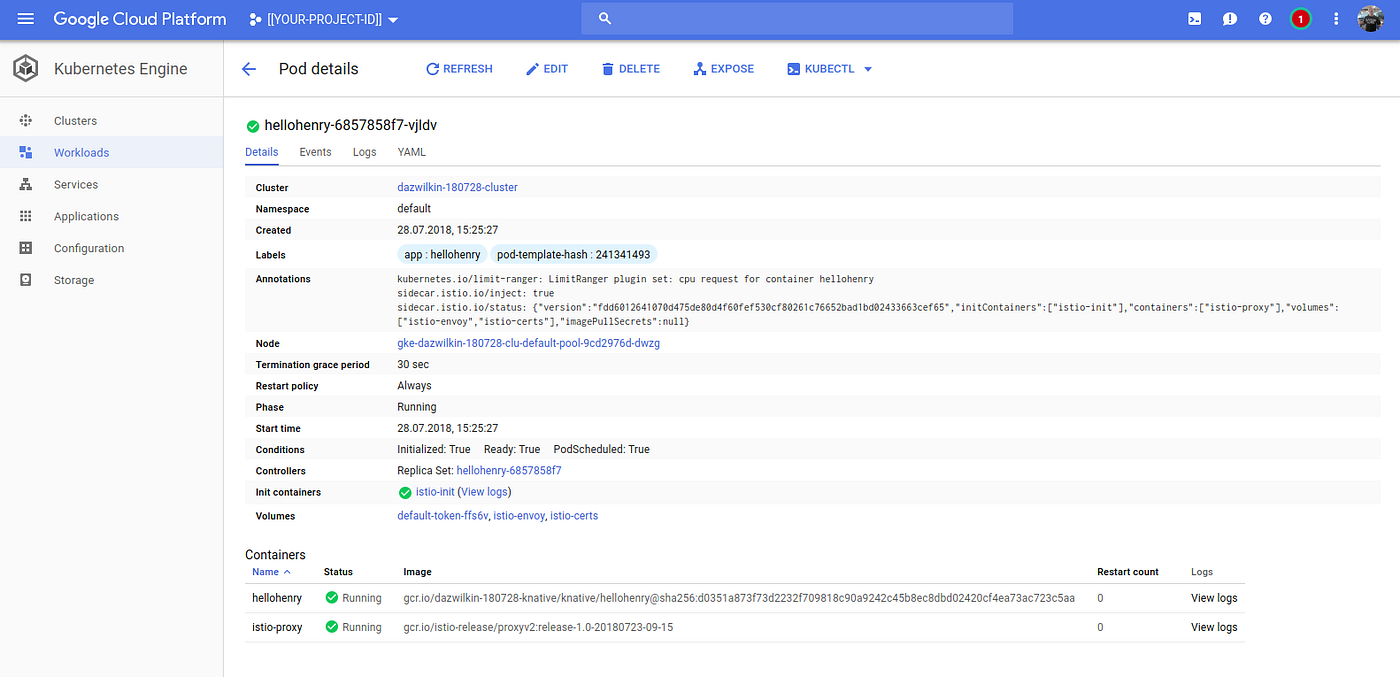
Task: Click Google Cloud Platform title
Action: point(140,19)
